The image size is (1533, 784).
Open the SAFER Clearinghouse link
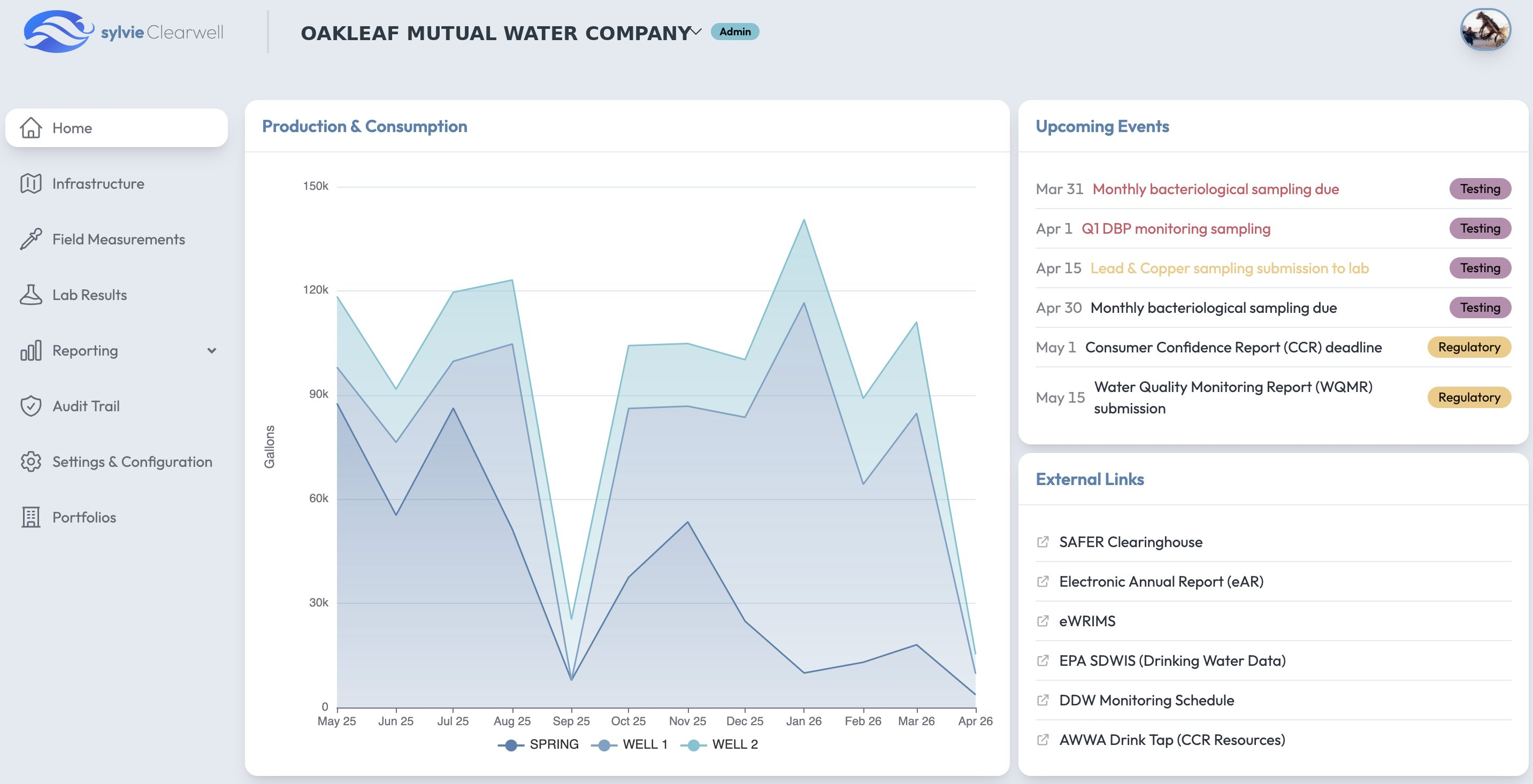click(1130, 542)
